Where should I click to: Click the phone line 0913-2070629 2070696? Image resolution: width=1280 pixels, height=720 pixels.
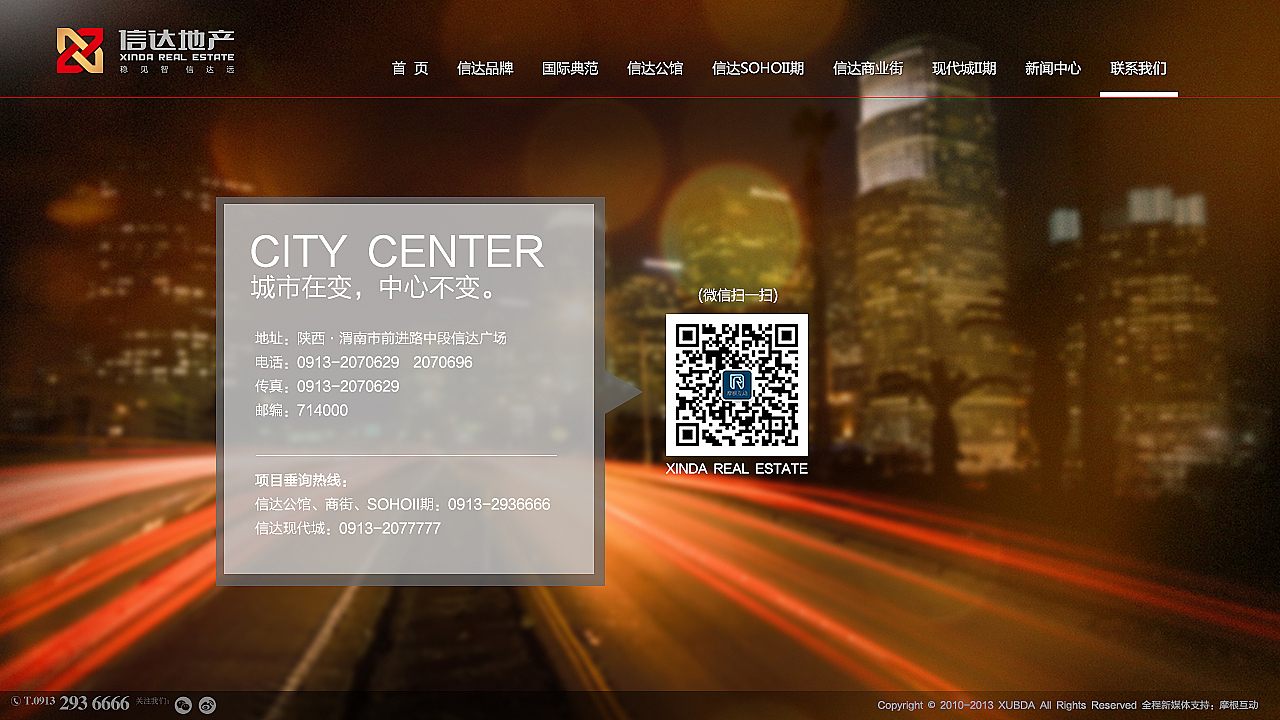pyautogui.click(x=364, y=362)
